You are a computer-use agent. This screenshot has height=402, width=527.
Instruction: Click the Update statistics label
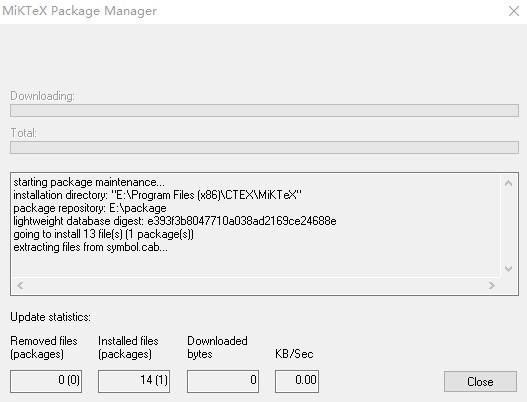point(50,317)
